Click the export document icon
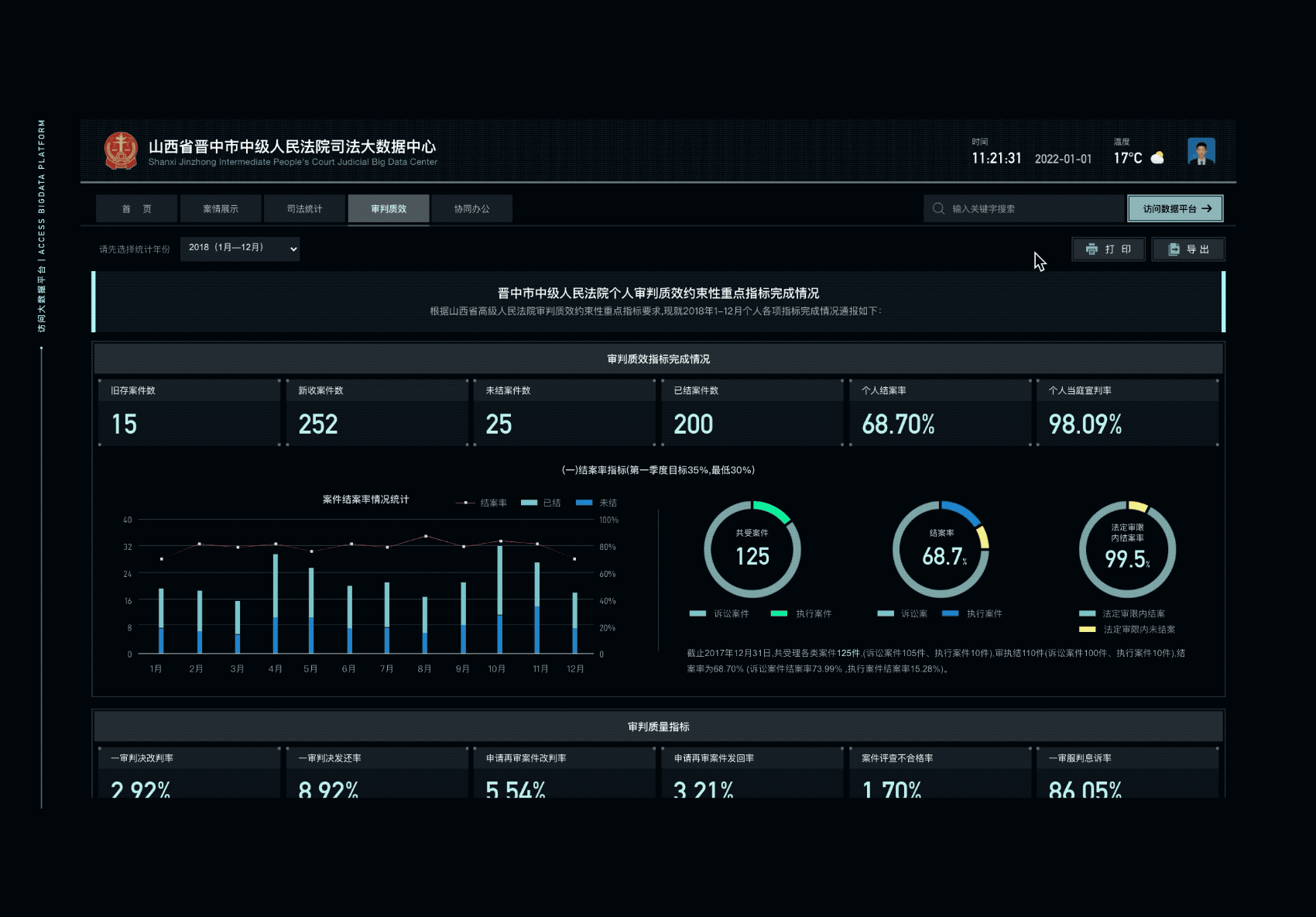1316x917 pixels. pos(1174,249)
